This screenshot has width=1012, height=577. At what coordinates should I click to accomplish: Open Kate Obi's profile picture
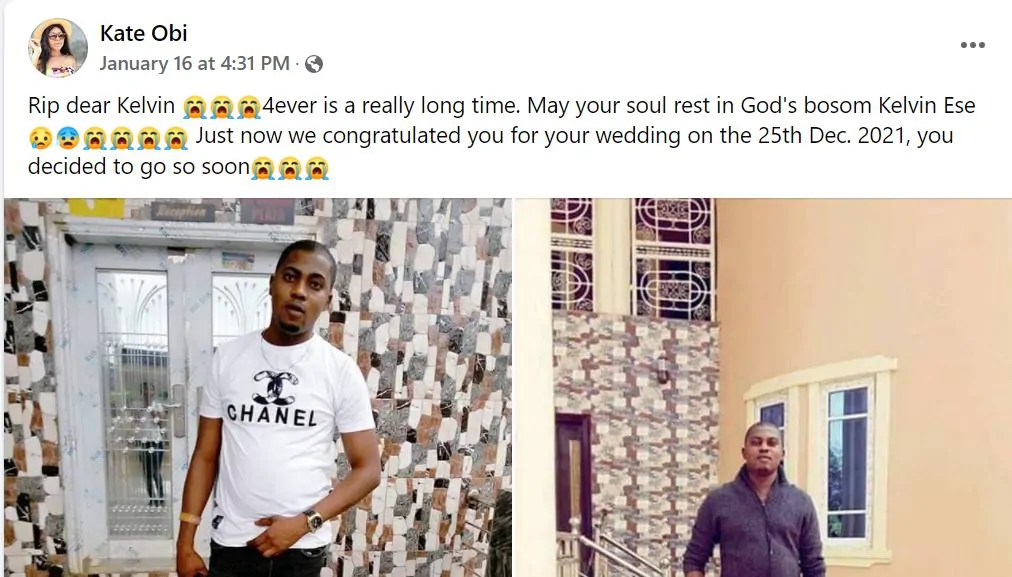(58, 47)
